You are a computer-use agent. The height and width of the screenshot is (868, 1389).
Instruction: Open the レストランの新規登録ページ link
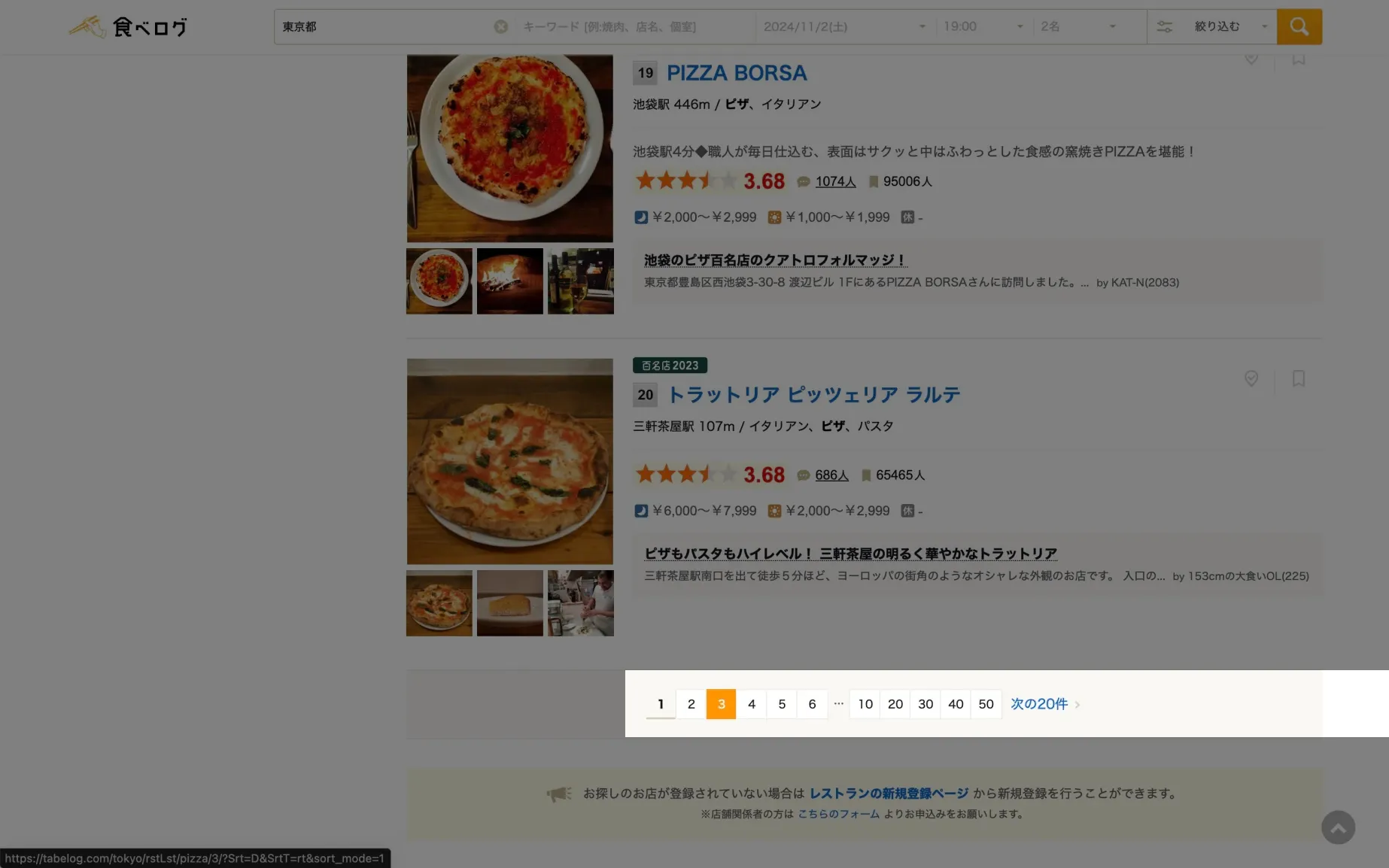click(x=888, y=793)
